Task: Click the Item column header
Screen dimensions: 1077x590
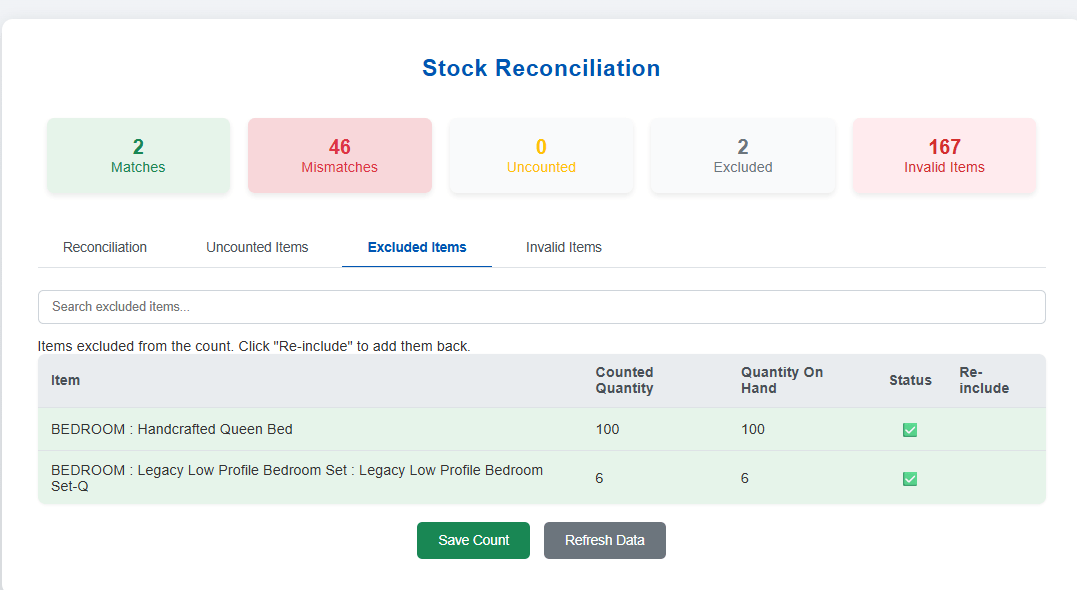Action: point(66,380)
